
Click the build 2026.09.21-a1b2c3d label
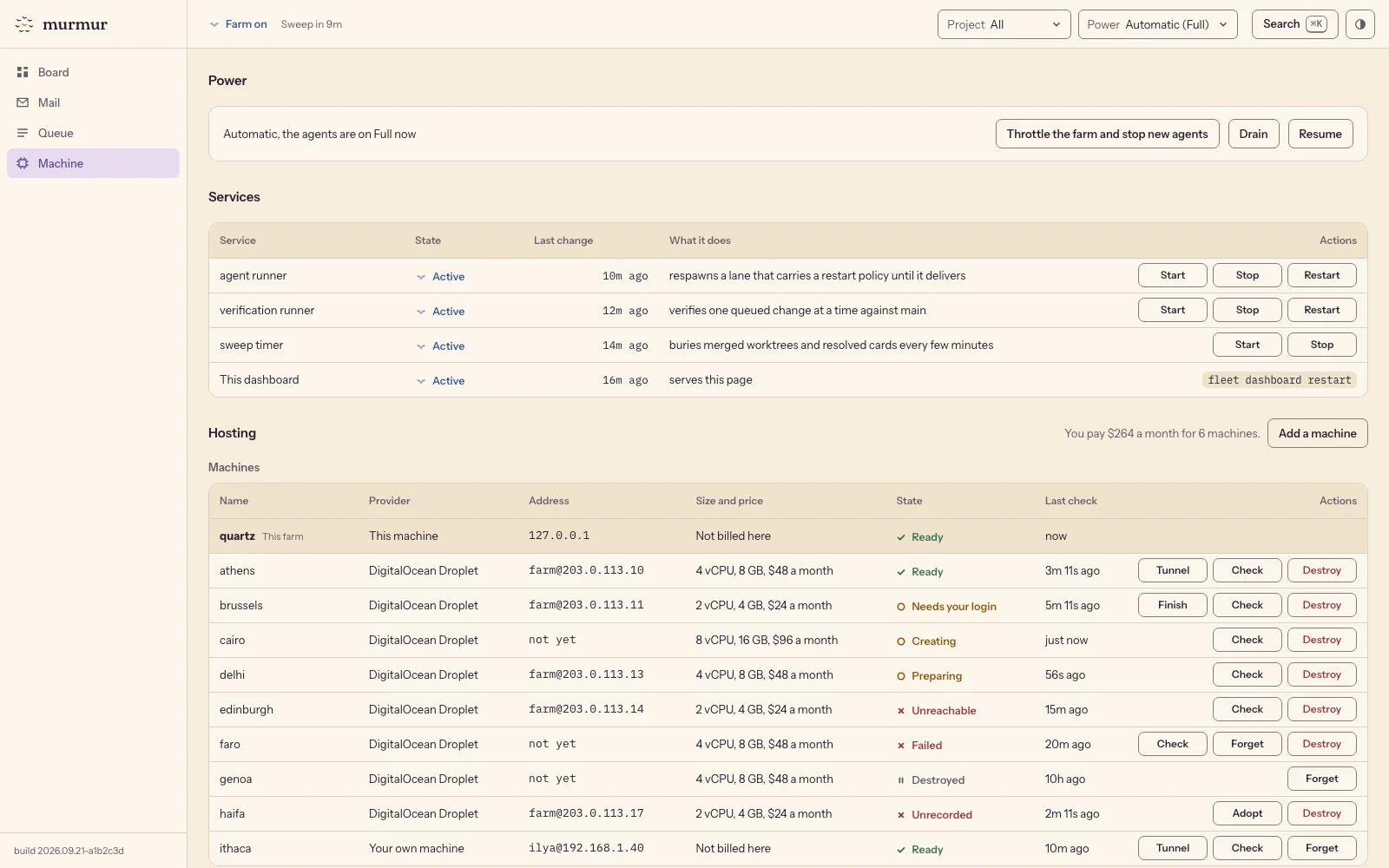tap(69, 851)
